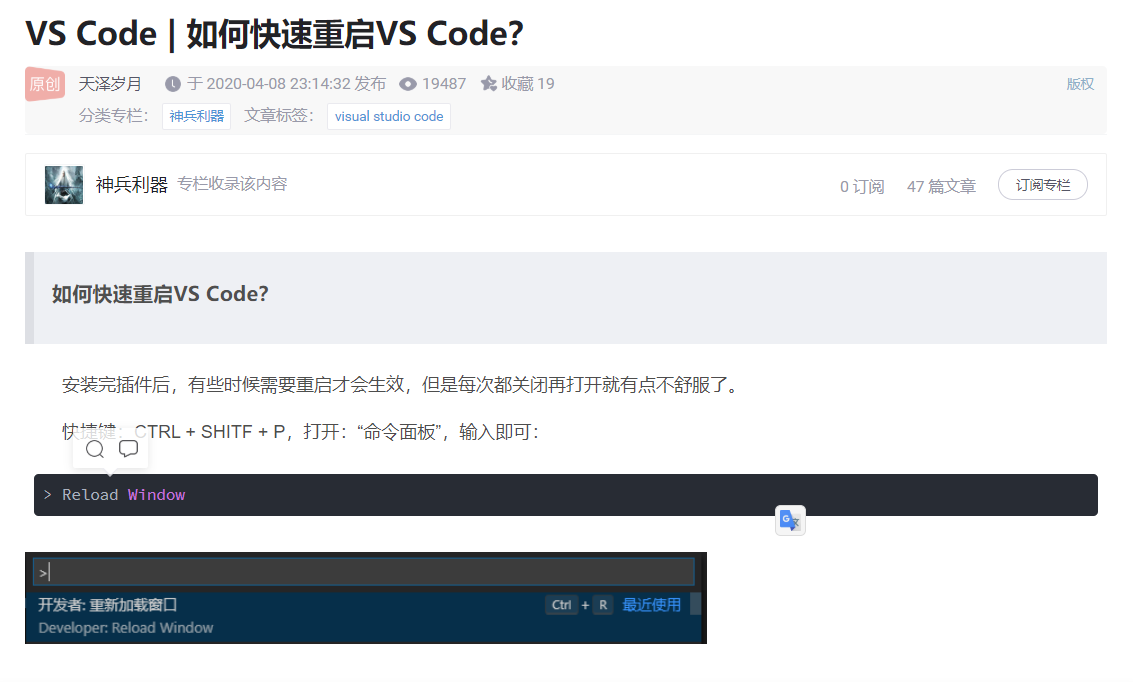Open the 版权 copyright link
The width and height of the screenshot is (1133, 682).
1080,84
